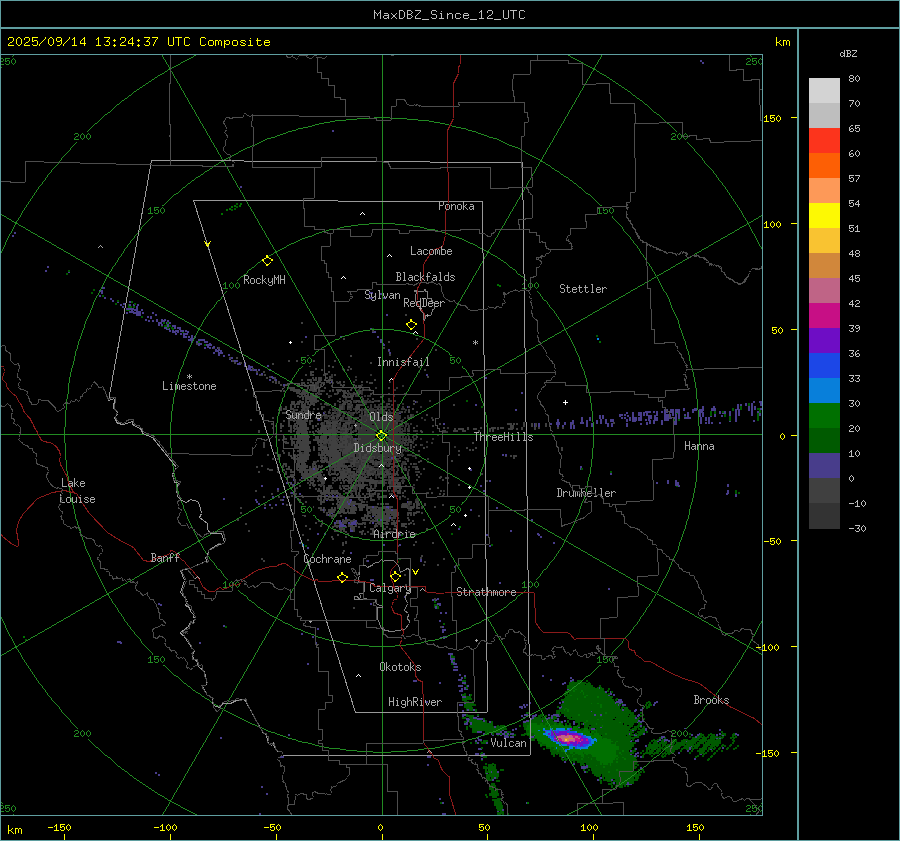Screen dimensions: 900x841
Task: Click the ThreeHills label
Action: click(x=503, y=437)
